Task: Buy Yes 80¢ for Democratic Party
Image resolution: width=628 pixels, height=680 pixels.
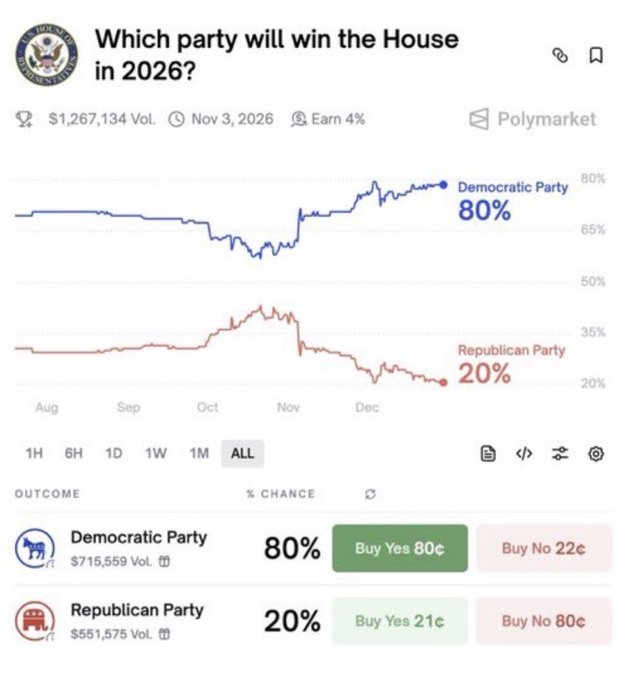Action: [399, 548]
